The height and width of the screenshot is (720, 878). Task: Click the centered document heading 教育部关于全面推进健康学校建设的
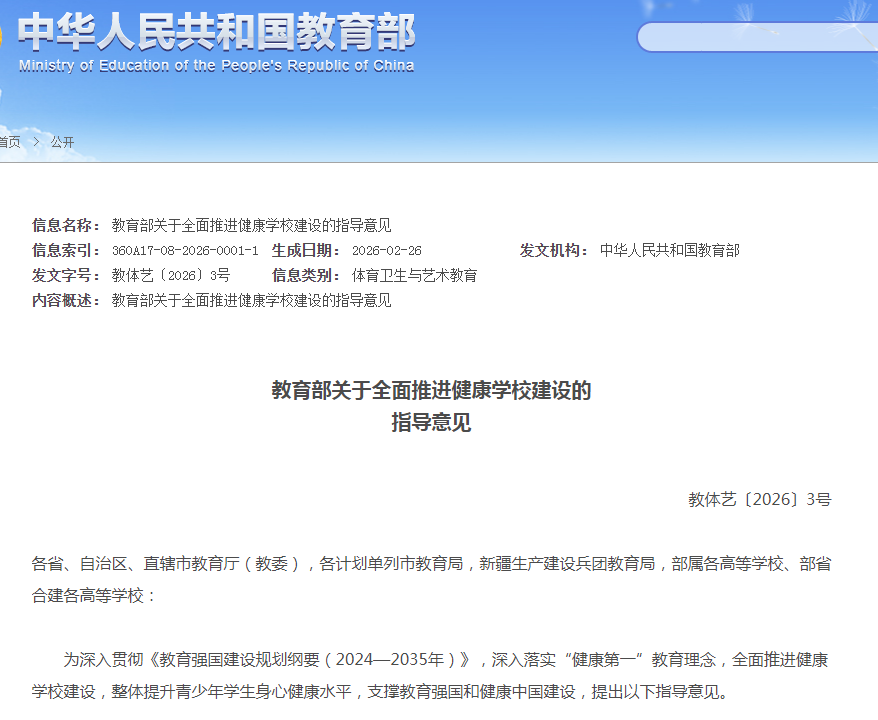coord(431,390)
